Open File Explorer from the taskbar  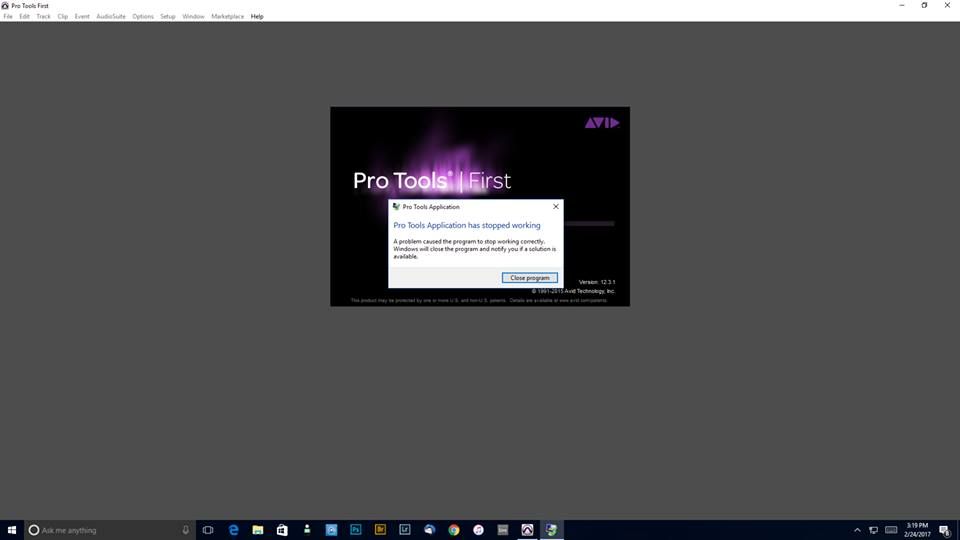[x=258, y=530]
